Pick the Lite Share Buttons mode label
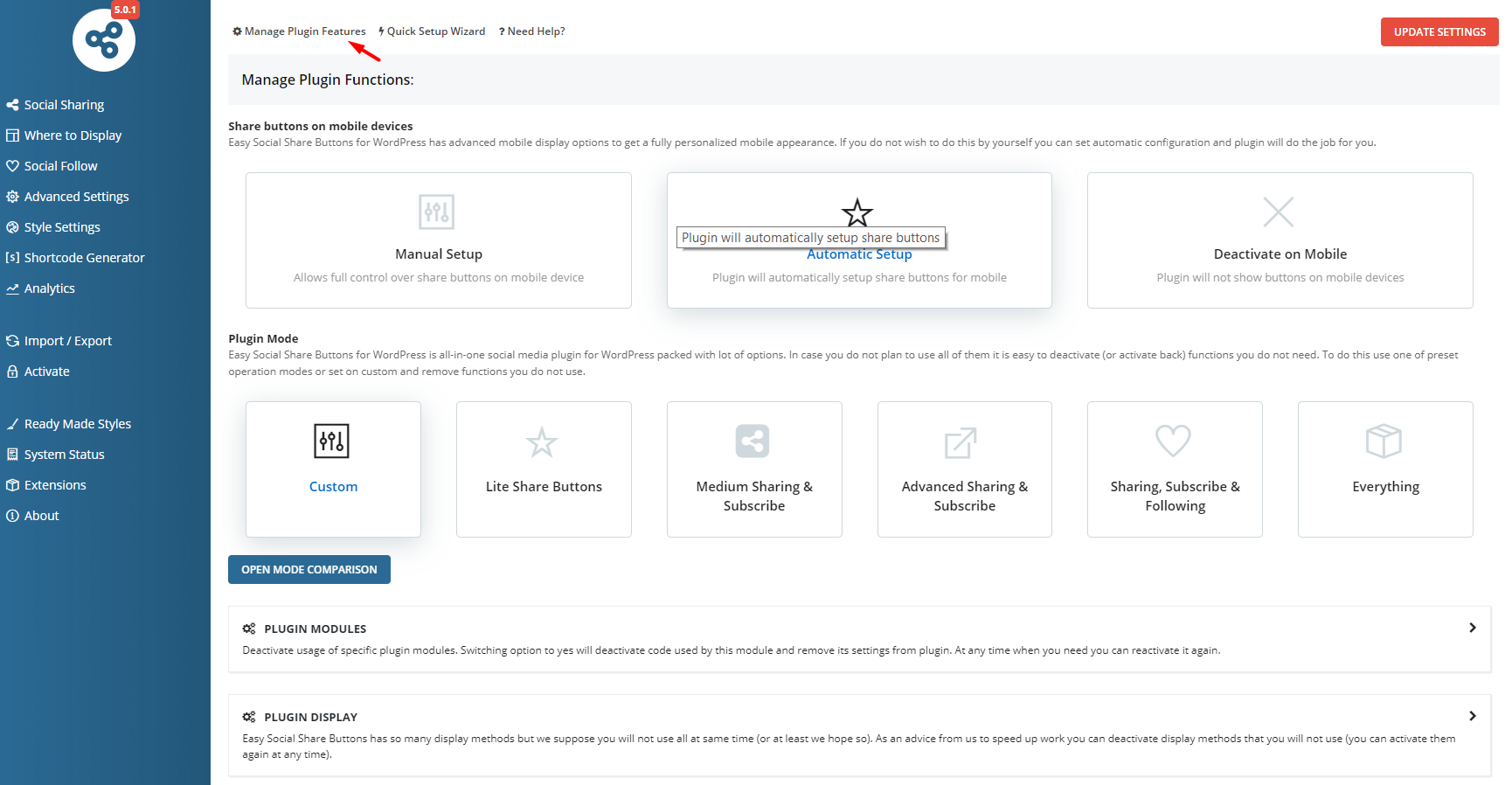 pos(544,487)
